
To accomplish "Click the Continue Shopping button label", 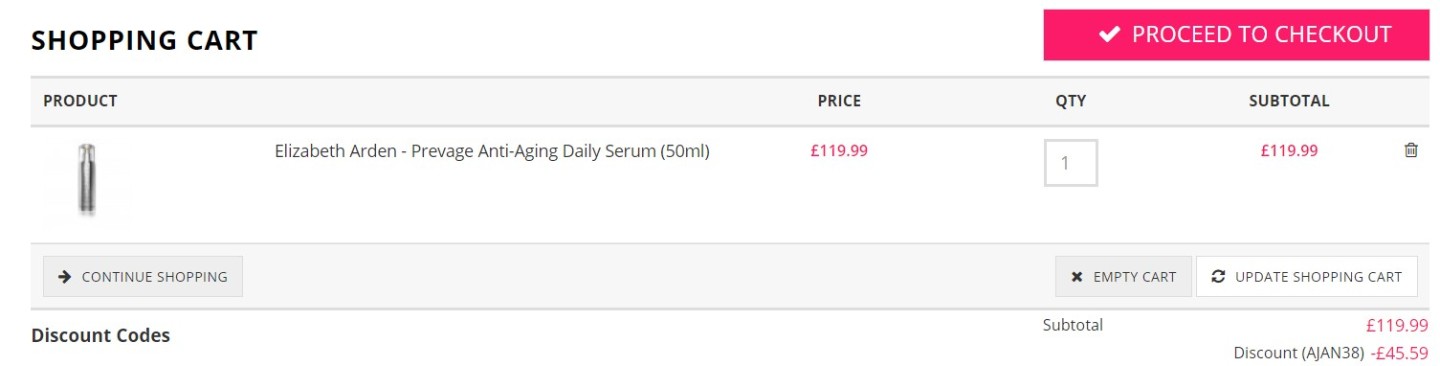I will pyautogui.click(x=155, y=277).
